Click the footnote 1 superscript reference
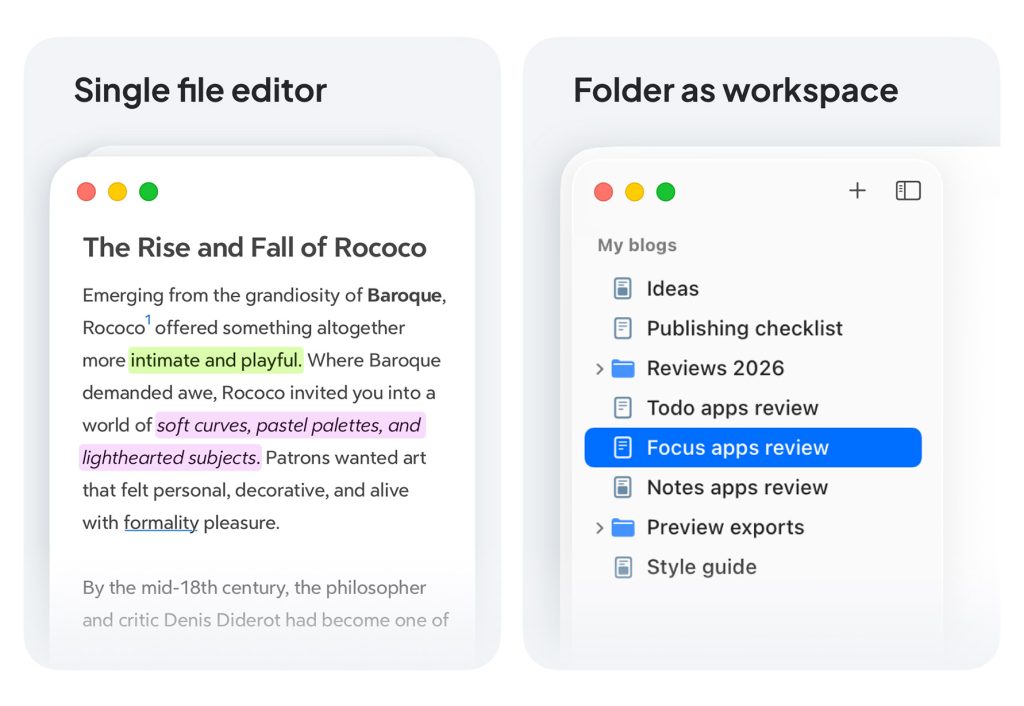The height and width of the screenshot is (706, 1024). [x=148, y=319]
